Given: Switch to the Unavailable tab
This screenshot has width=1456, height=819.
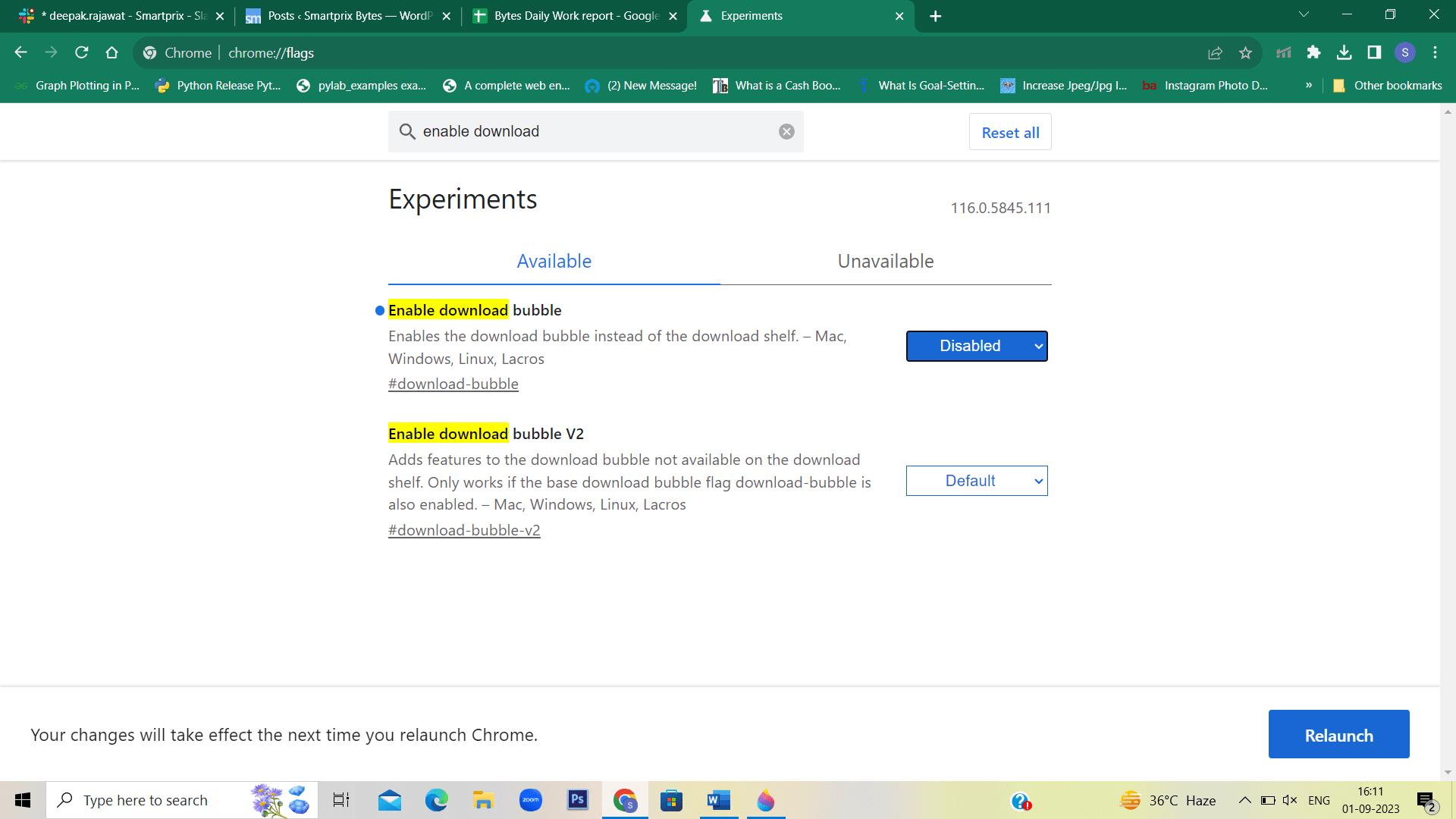Looking at the screenshot, I should pyautogui.click(x=885, y=261).
